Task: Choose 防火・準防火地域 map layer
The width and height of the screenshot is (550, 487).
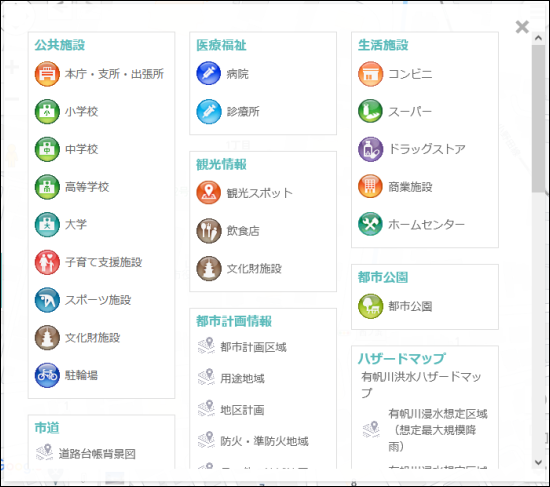Action: (x=253, y=441)
